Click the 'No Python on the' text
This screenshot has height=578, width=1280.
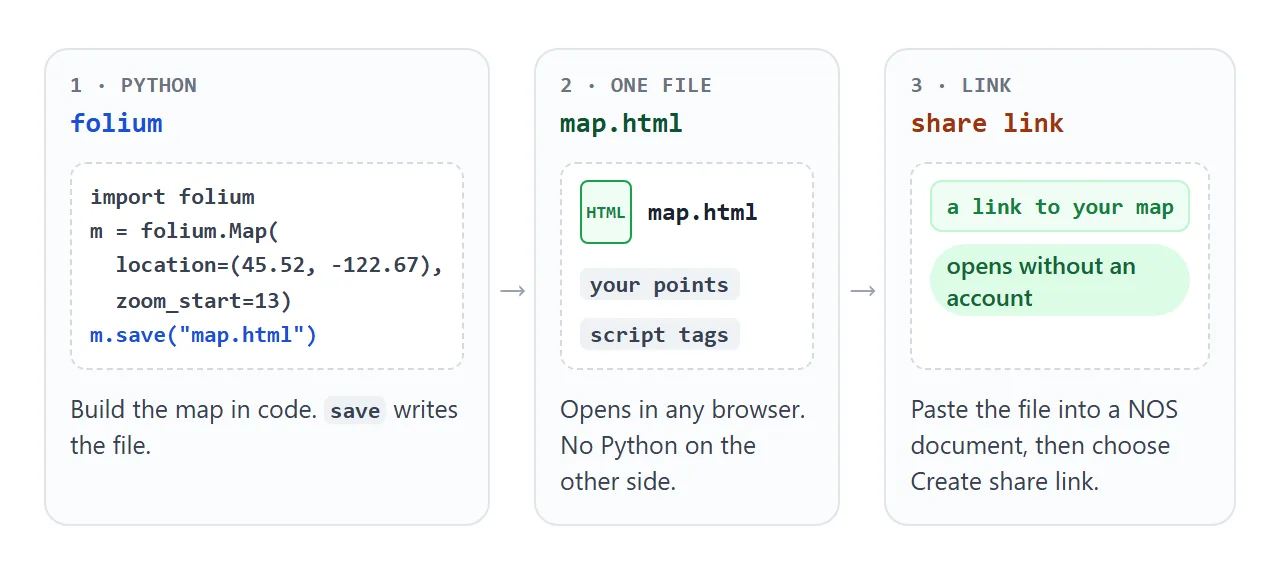[658, 445]
